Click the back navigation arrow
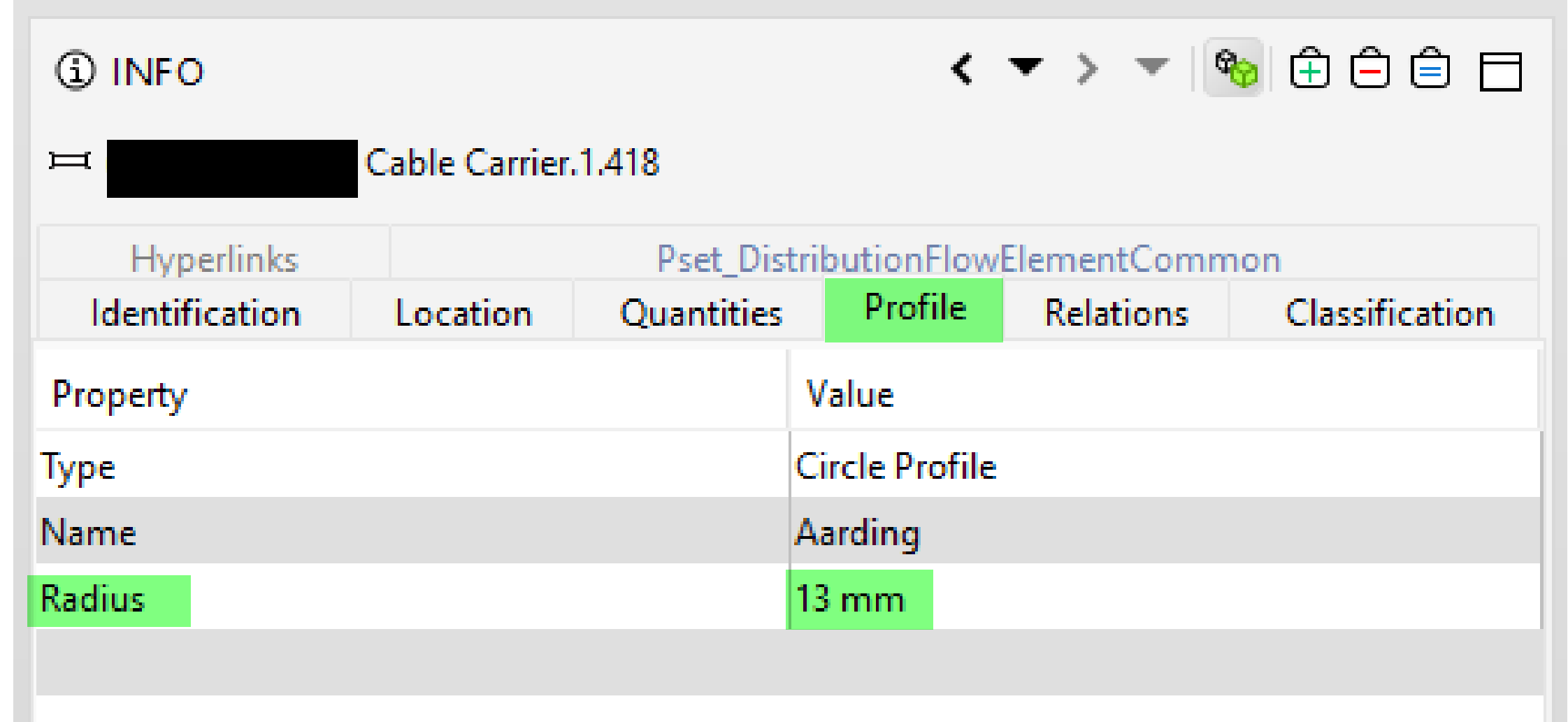1568x722 pixels. pos(963,69)
